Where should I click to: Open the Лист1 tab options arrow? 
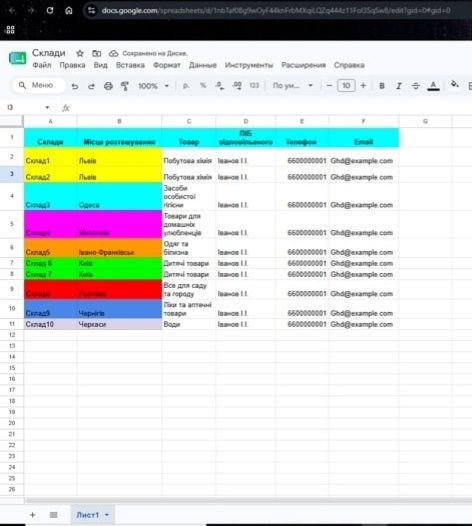[x=107, y=515]
